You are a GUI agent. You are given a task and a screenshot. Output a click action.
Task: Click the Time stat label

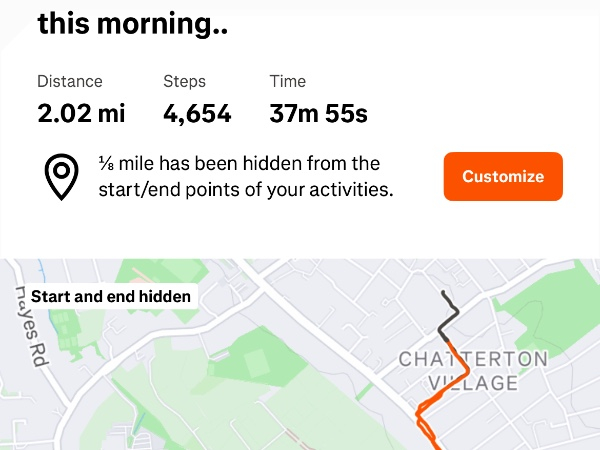[288, 81]
